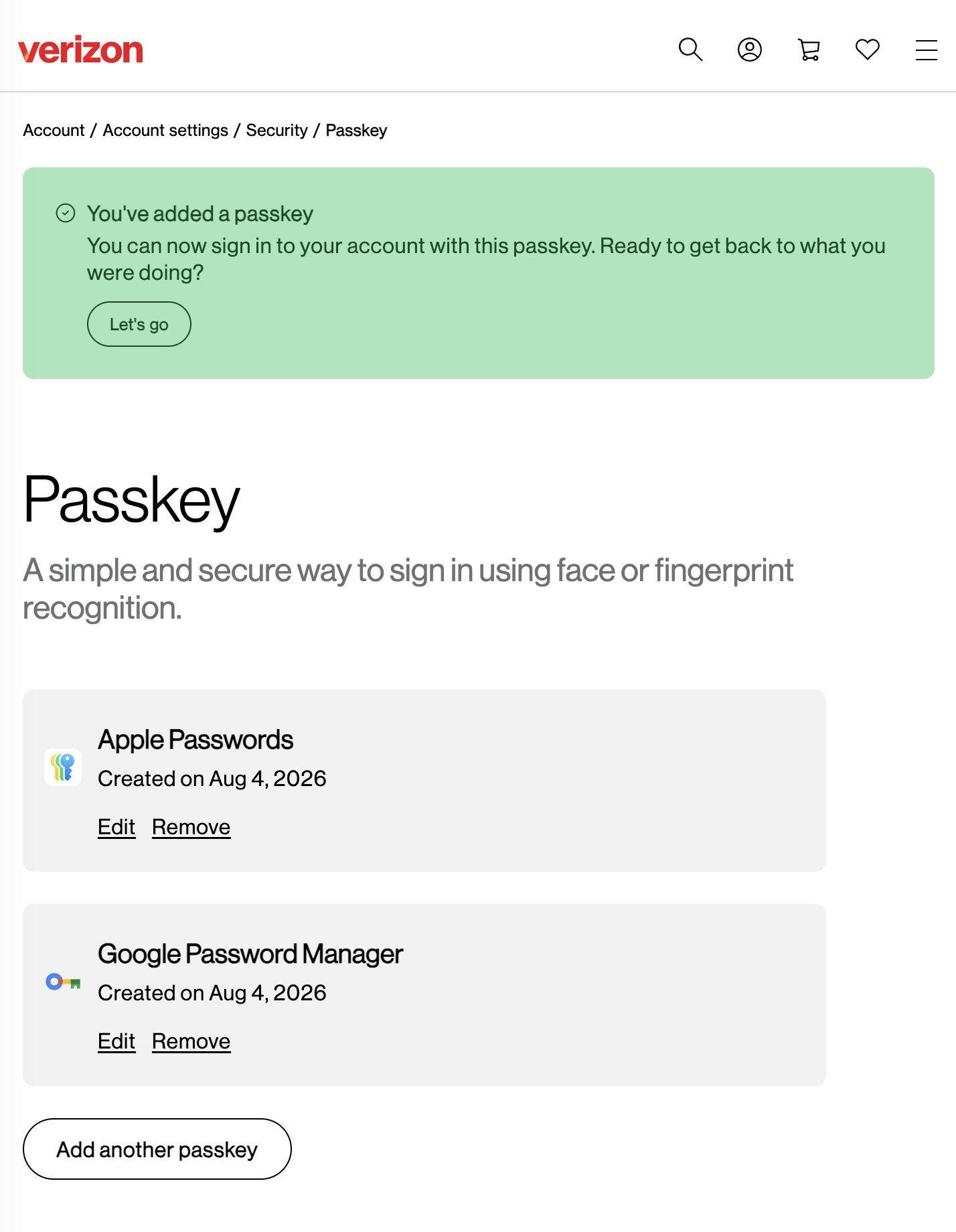Click Add another passkey button
Viewport: 956px width, 1232px height.
(x=157, y=1149)
